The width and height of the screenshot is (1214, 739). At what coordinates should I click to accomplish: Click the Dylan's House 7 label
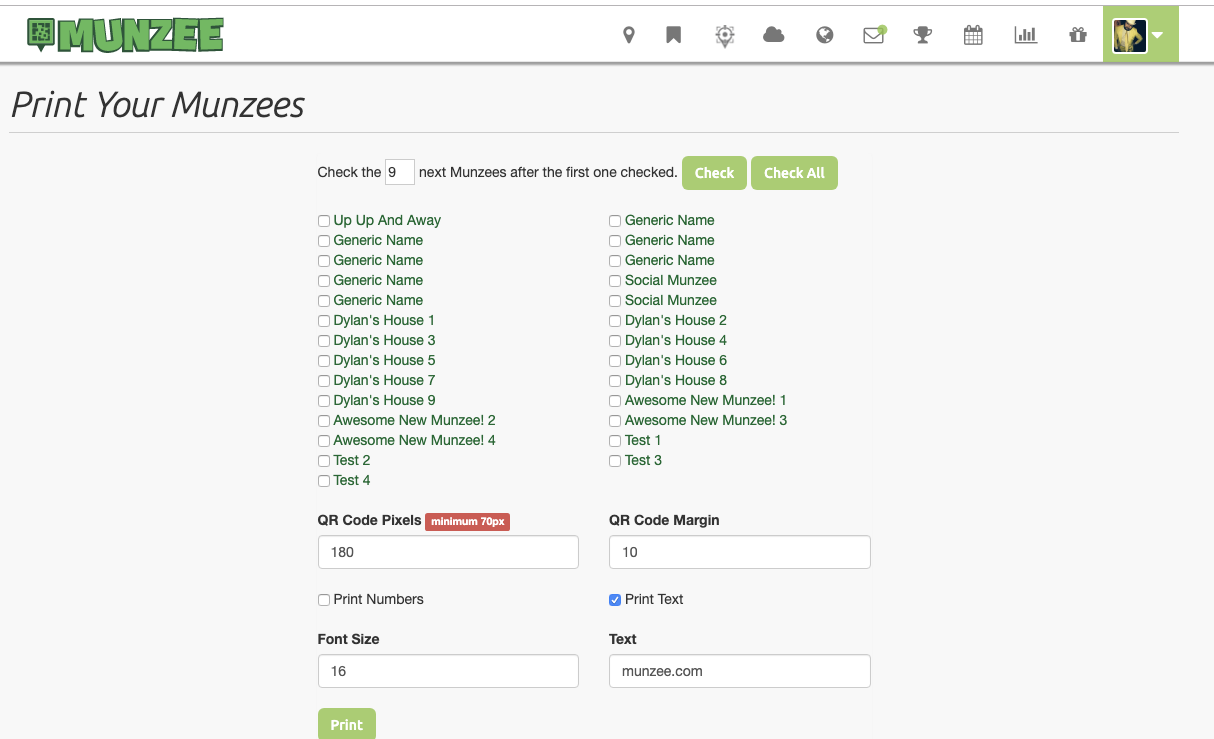(x=384, y=380)
